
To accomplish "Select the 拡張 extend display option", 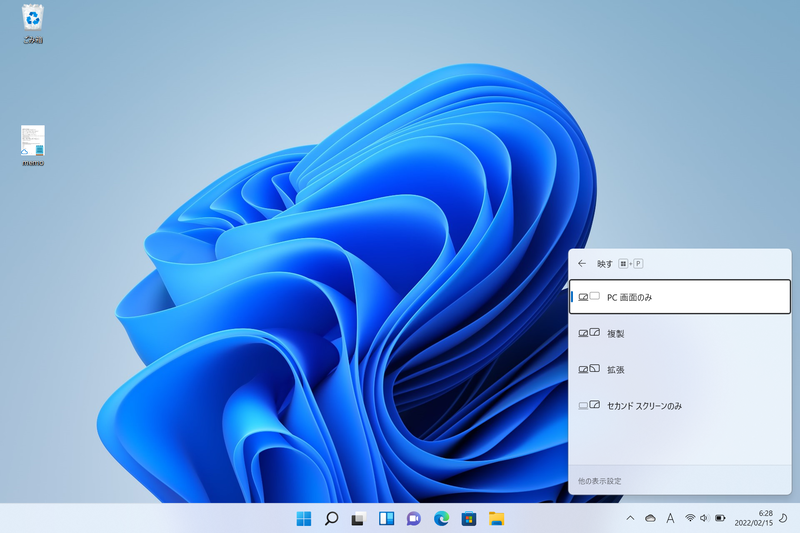I will [680, 369].
